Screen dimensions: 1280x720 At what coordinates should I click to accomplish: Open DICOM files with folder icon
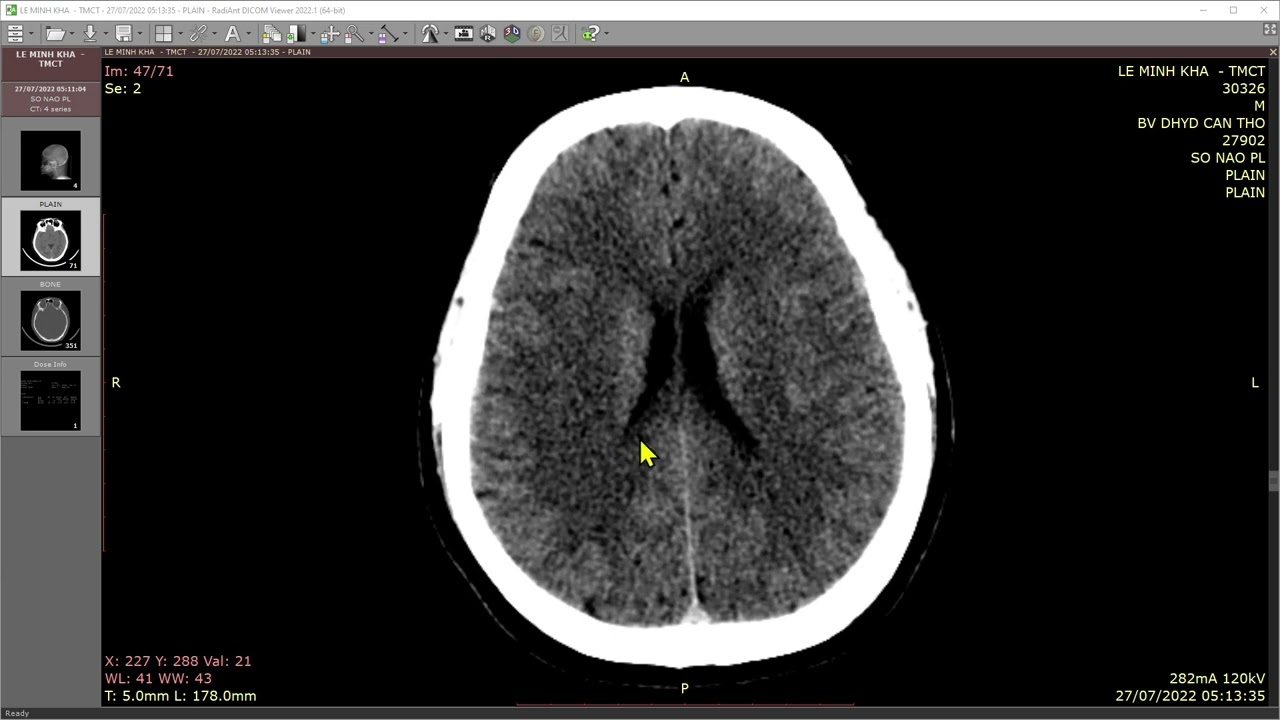click(x=55, y=33)
